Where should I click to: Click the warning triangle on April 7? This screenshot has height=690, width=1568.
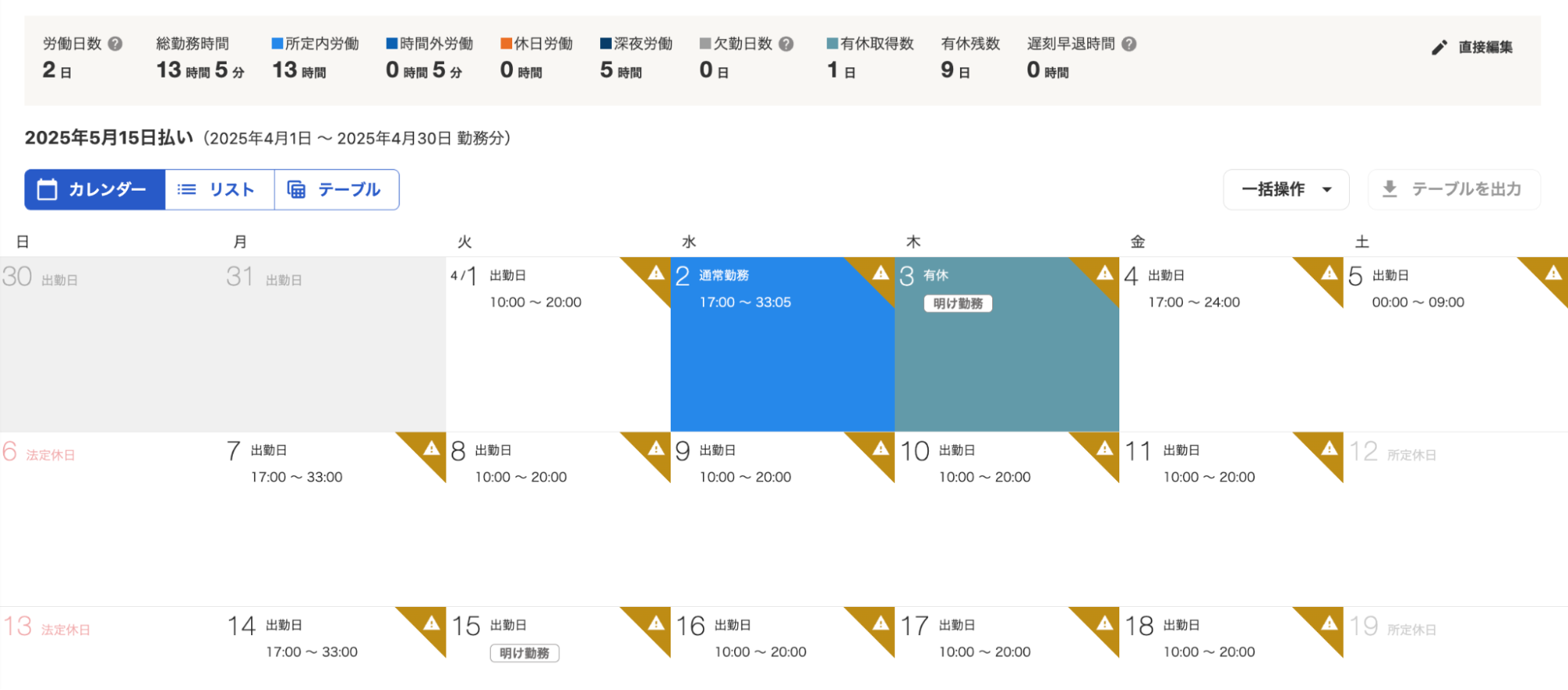(x=431, y=448)
